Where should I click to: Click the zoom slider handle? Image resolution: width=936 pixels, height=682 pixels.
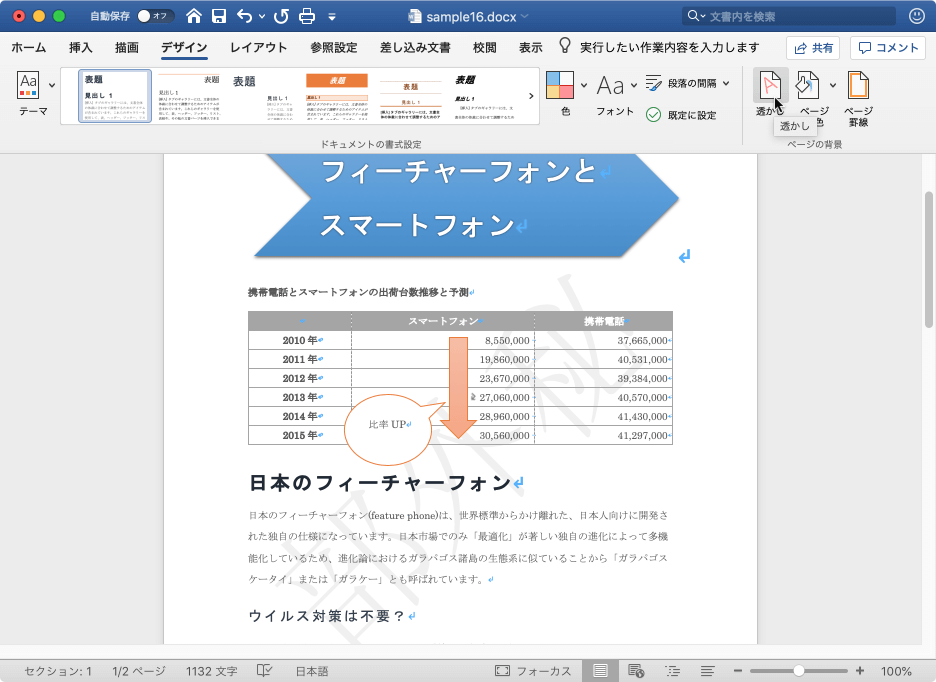(799, 671)
